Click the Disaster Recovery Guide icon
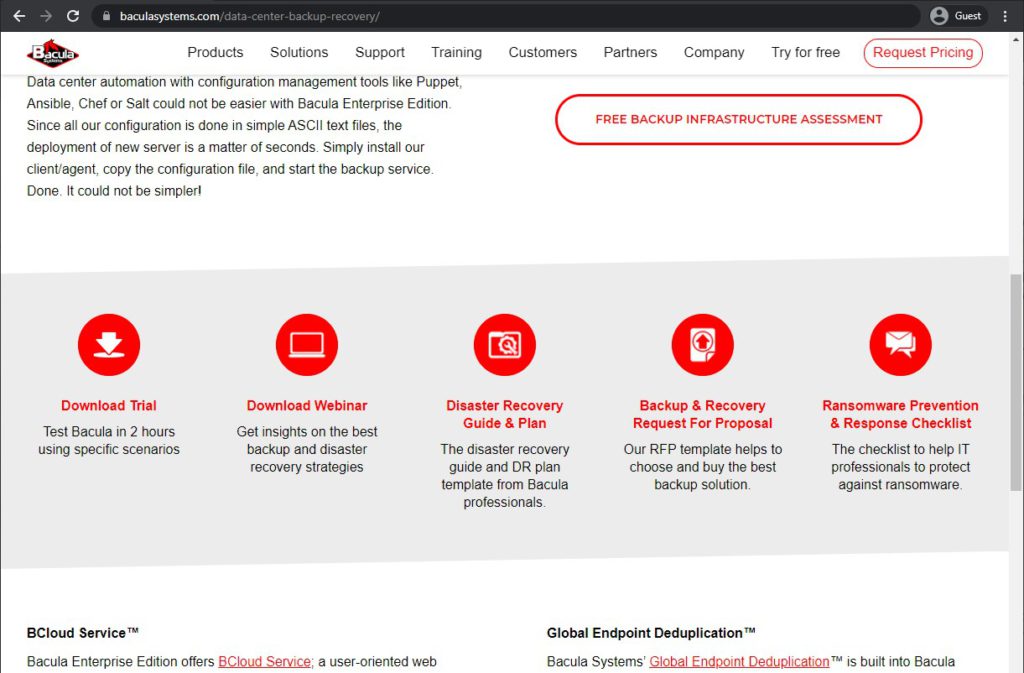 click(505, 345)
